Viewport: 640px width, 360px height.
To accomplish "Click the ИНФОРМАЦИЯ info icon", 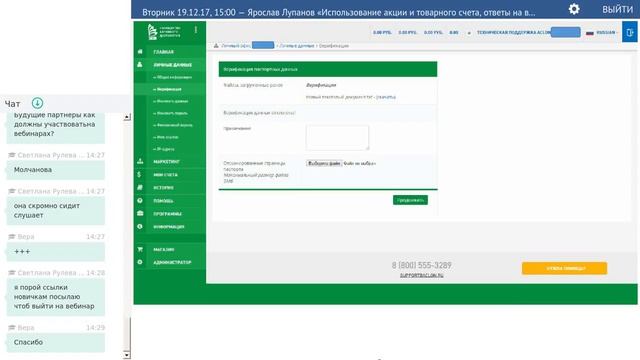I will (x=140, y=226).
